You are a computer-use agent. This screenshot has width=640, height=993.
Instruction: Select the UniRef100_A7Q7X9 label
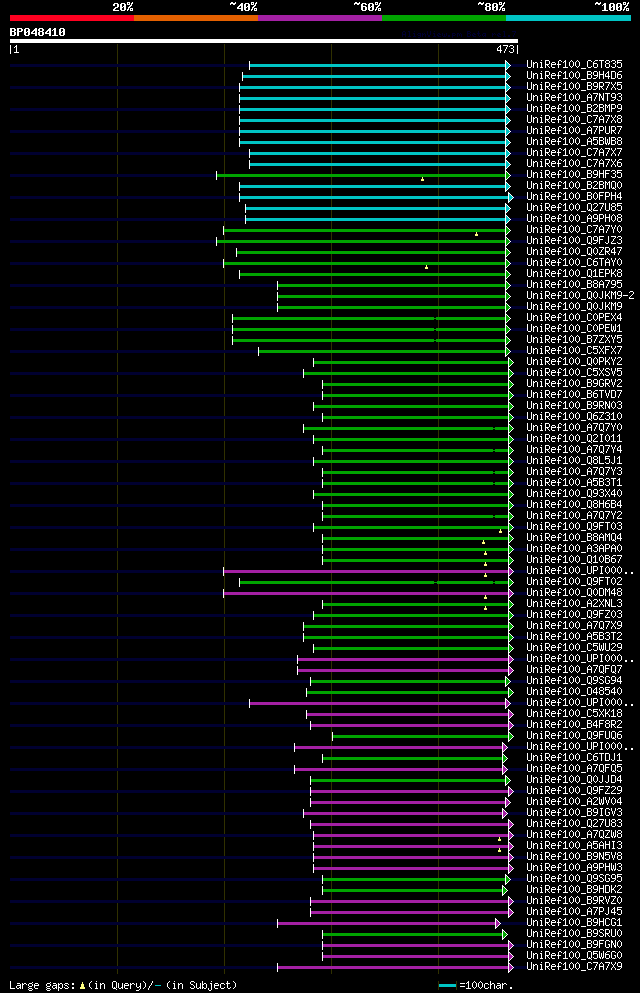point(574,626)
